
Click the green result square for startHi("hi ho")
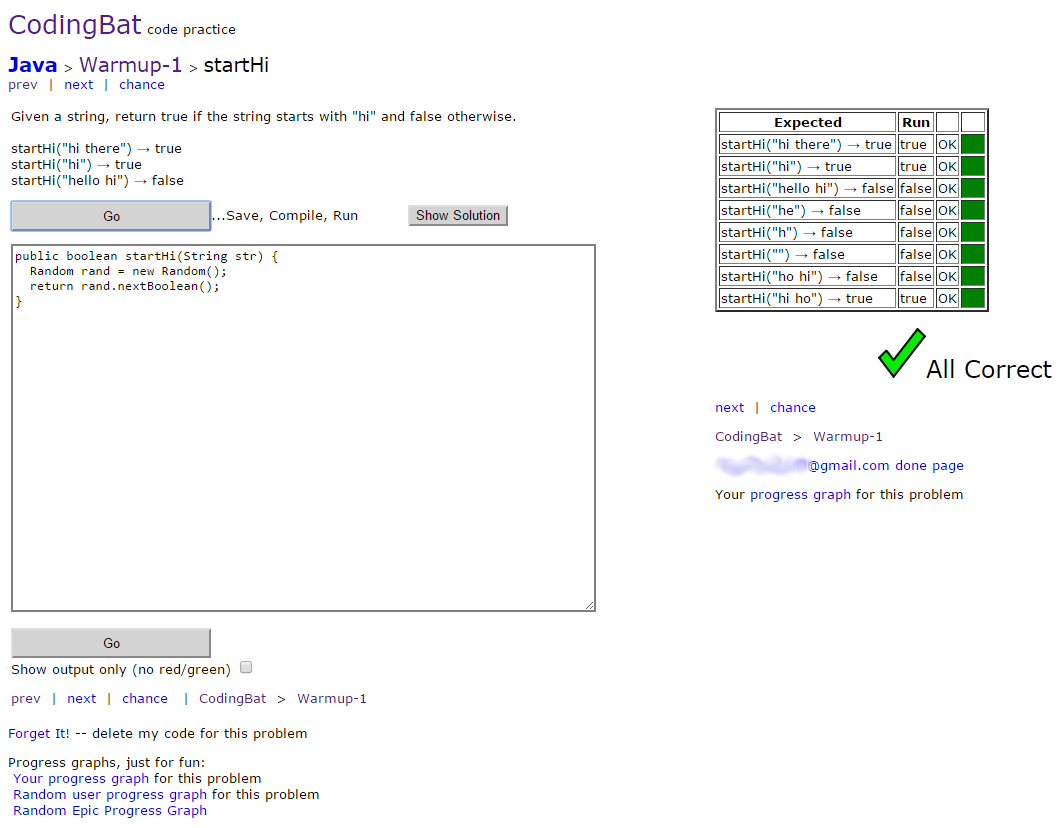point(973,298)
